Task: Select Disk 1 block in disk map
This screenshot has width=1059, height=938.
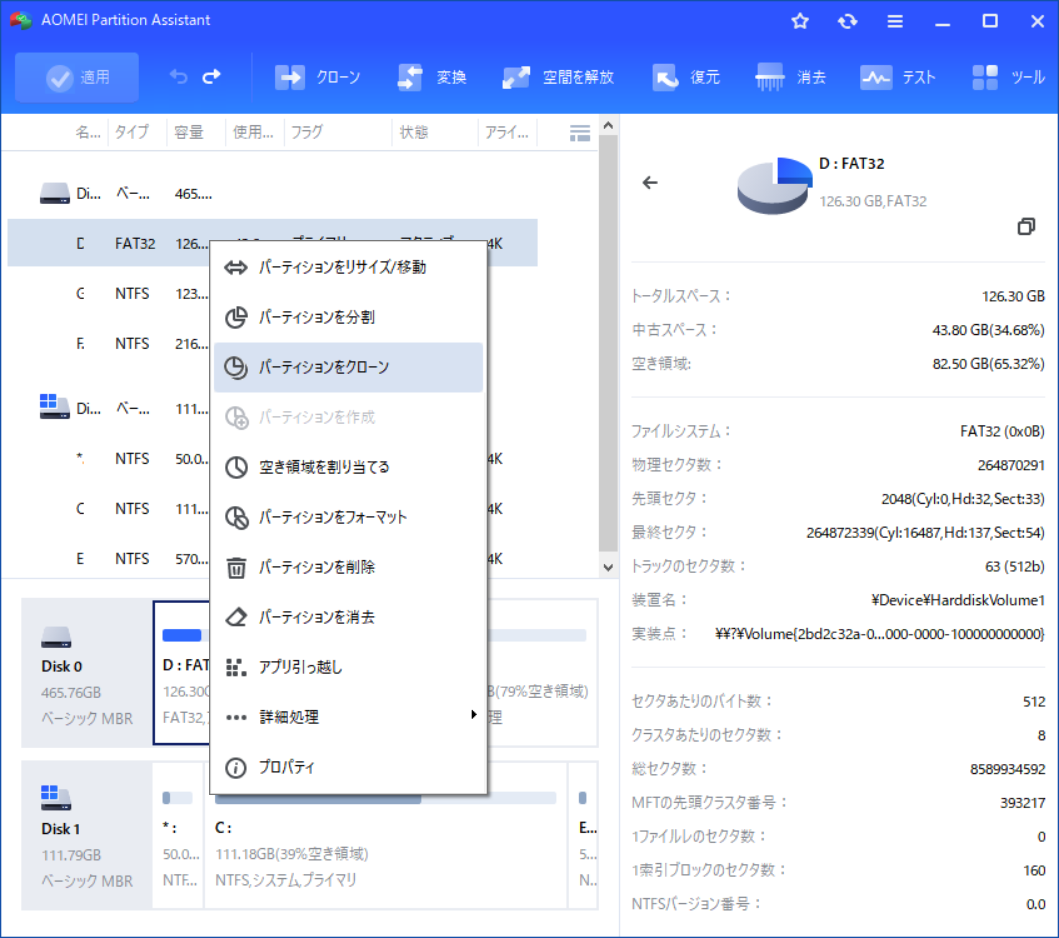Action: (86, 835)
